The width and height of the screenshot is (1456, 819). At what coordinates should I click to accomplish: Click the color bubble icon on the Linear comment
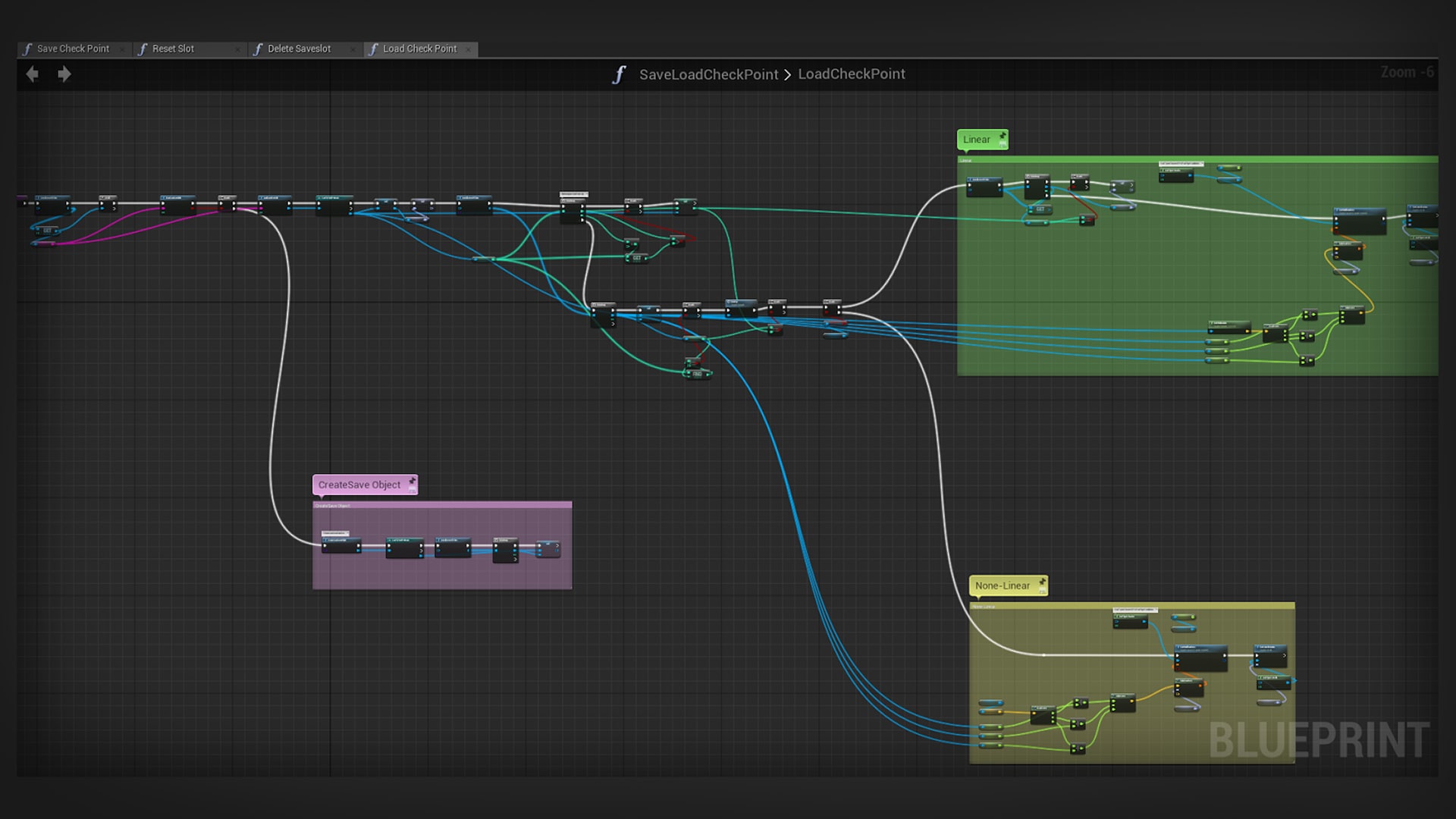pos(1003,144)
